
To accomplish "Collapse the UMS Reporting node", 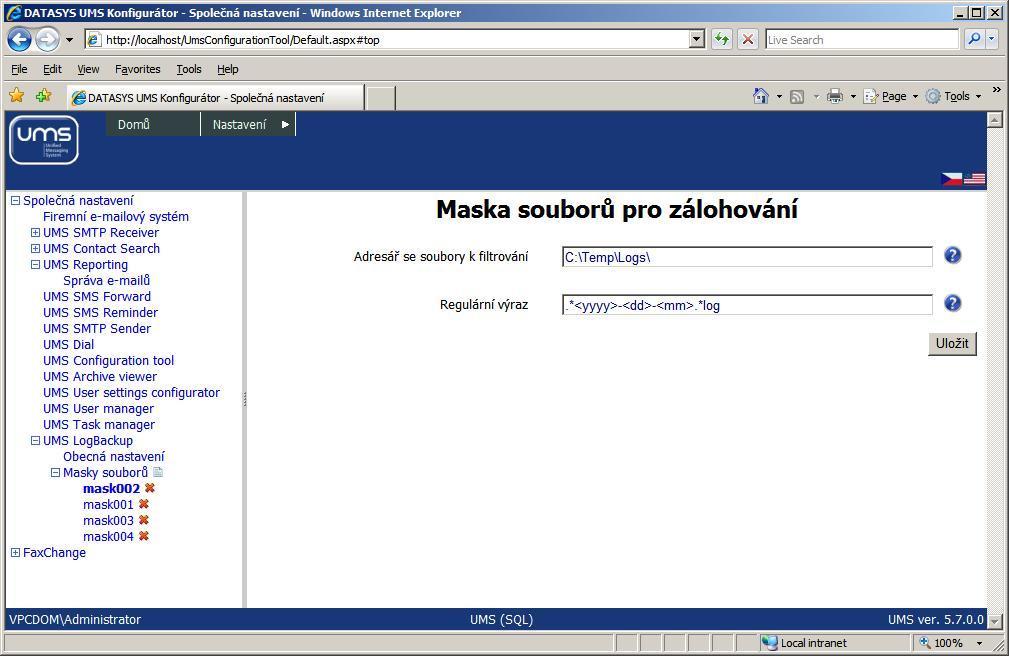I will click(x=35, y=265).
